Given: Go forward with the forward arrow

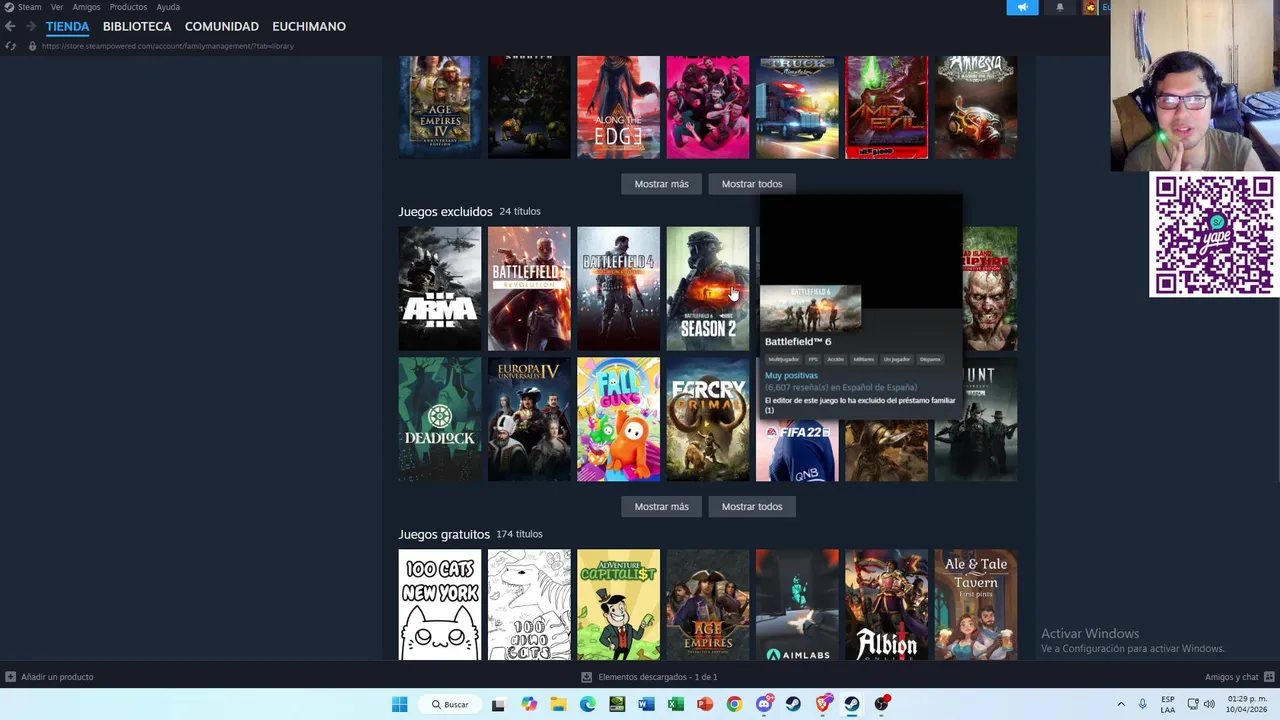Looking at the screenshot, I should pos(31,27).
